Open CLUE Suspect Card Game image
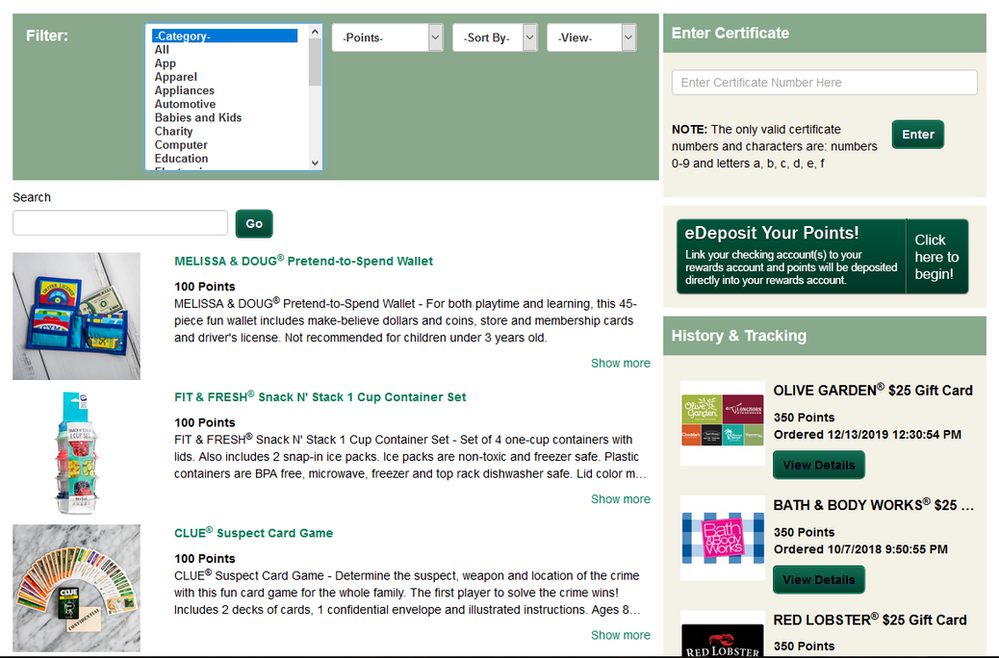This screenshot has width=999, height=658. [76, 588]
